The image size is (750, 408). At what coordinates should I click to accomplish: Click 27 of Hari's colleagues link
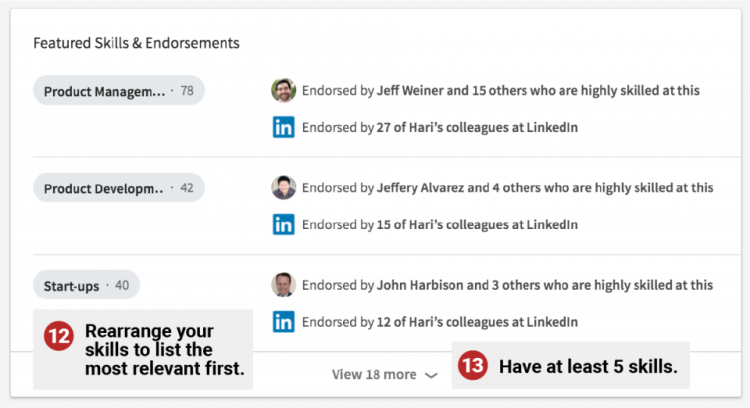point(439,127)
